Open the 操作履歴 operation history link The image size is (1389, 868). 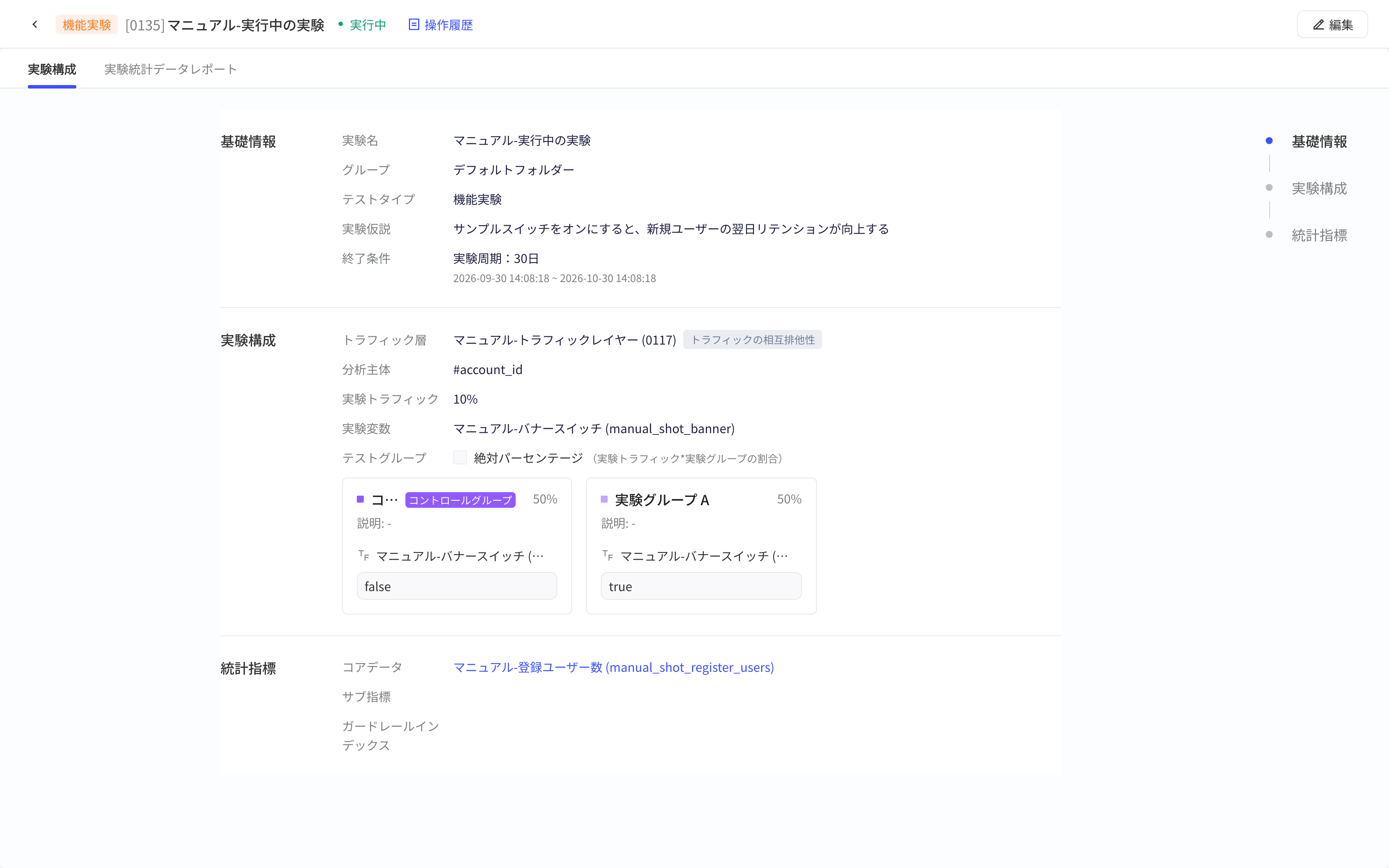click(x=440, y=25)
